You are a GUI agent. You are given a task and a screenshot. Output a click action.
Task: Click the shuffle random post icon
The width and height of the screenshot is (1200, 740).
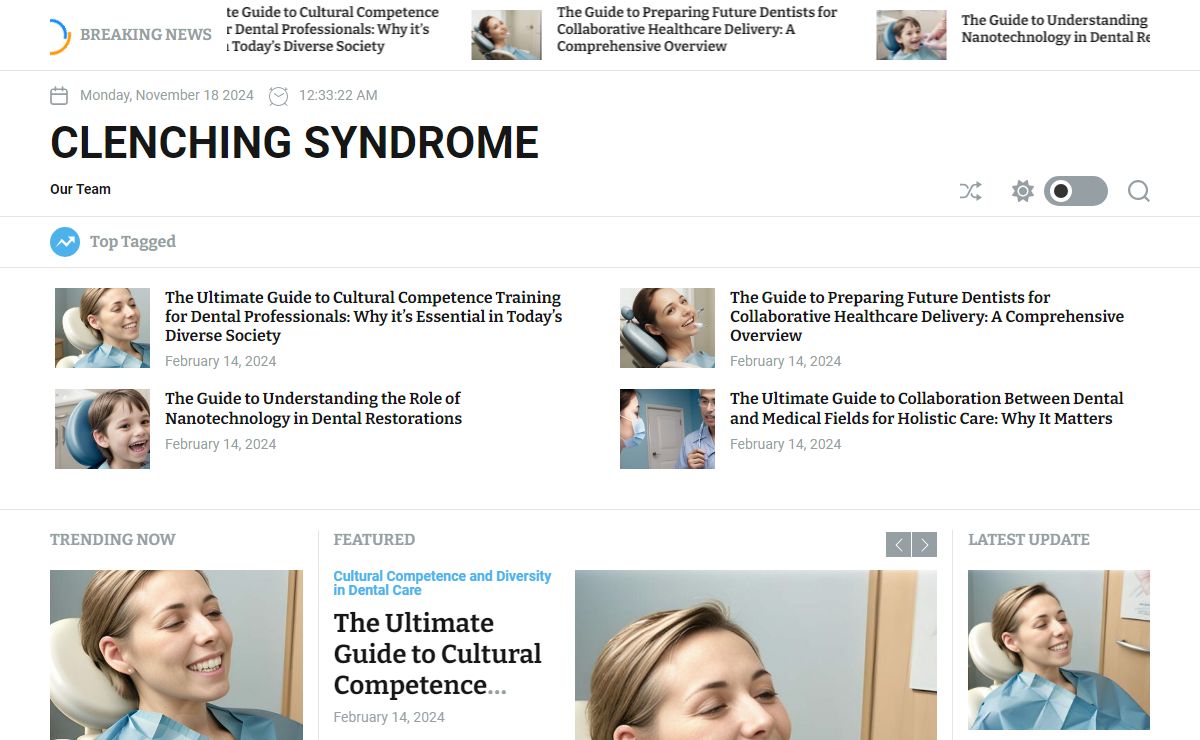970,191
